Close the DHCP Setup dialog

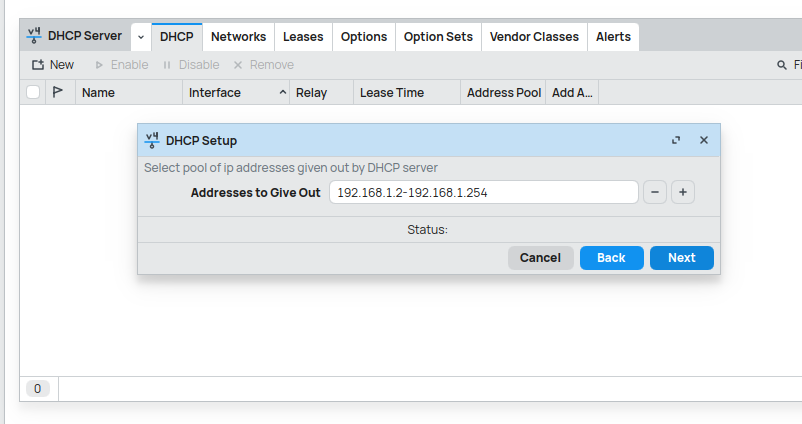click(x=703, y=141)
